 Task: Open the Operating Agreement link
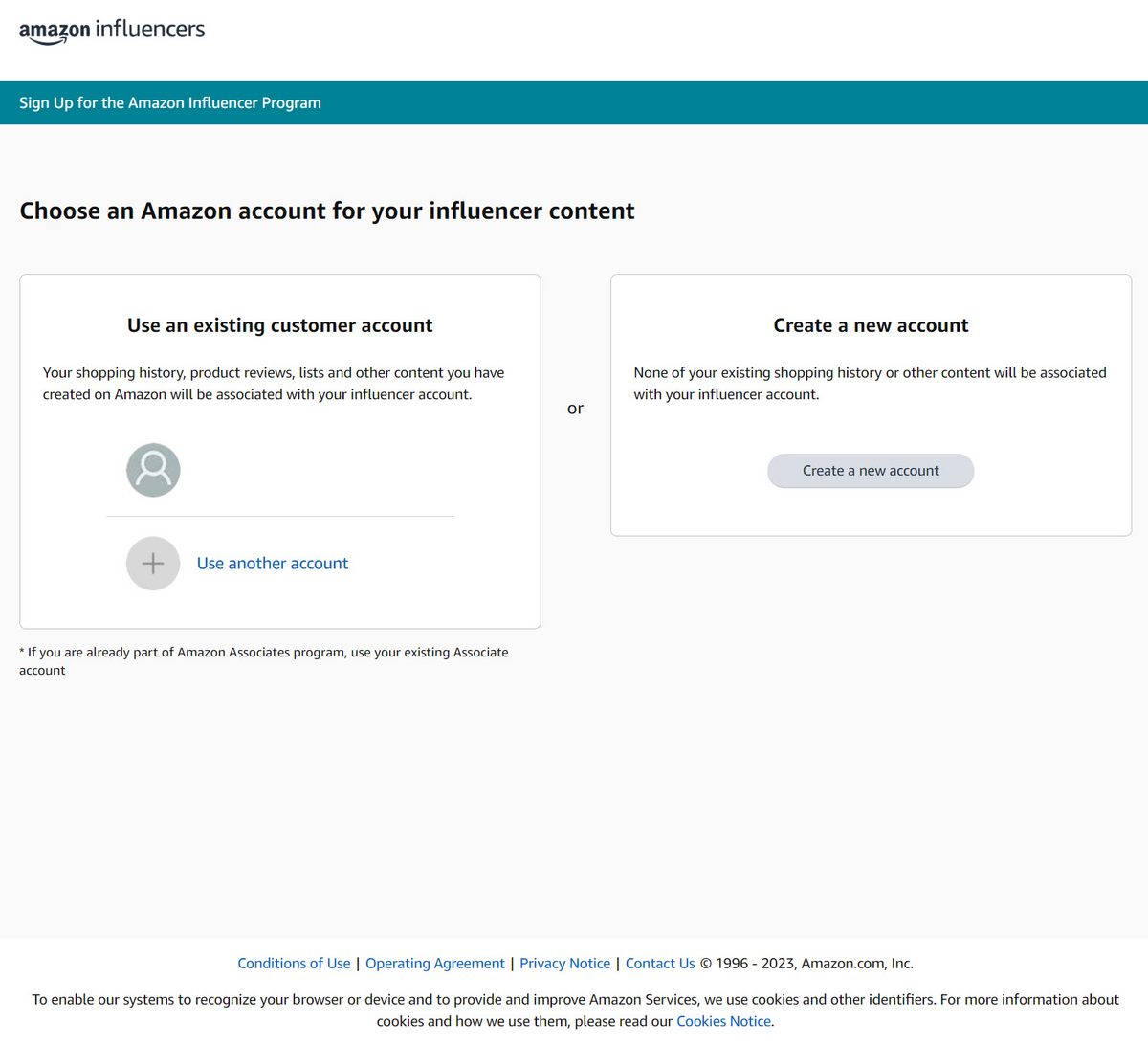coord(434,964)
